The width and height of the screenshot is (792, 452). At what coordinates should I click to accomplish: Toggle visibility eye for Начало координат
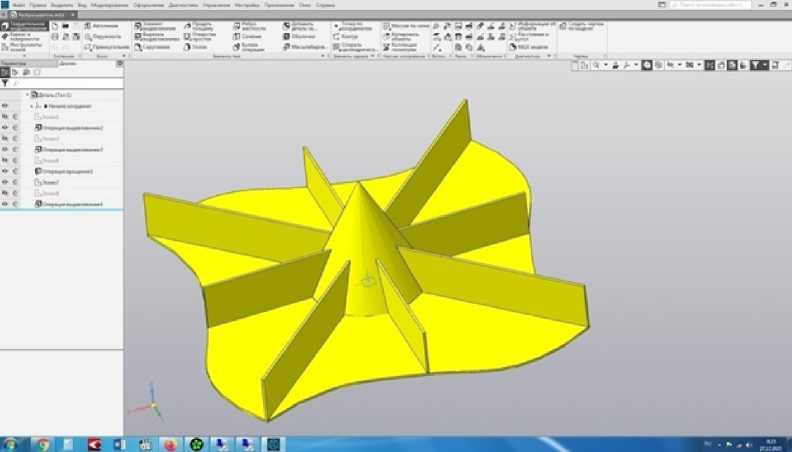(x=5, y=105)
